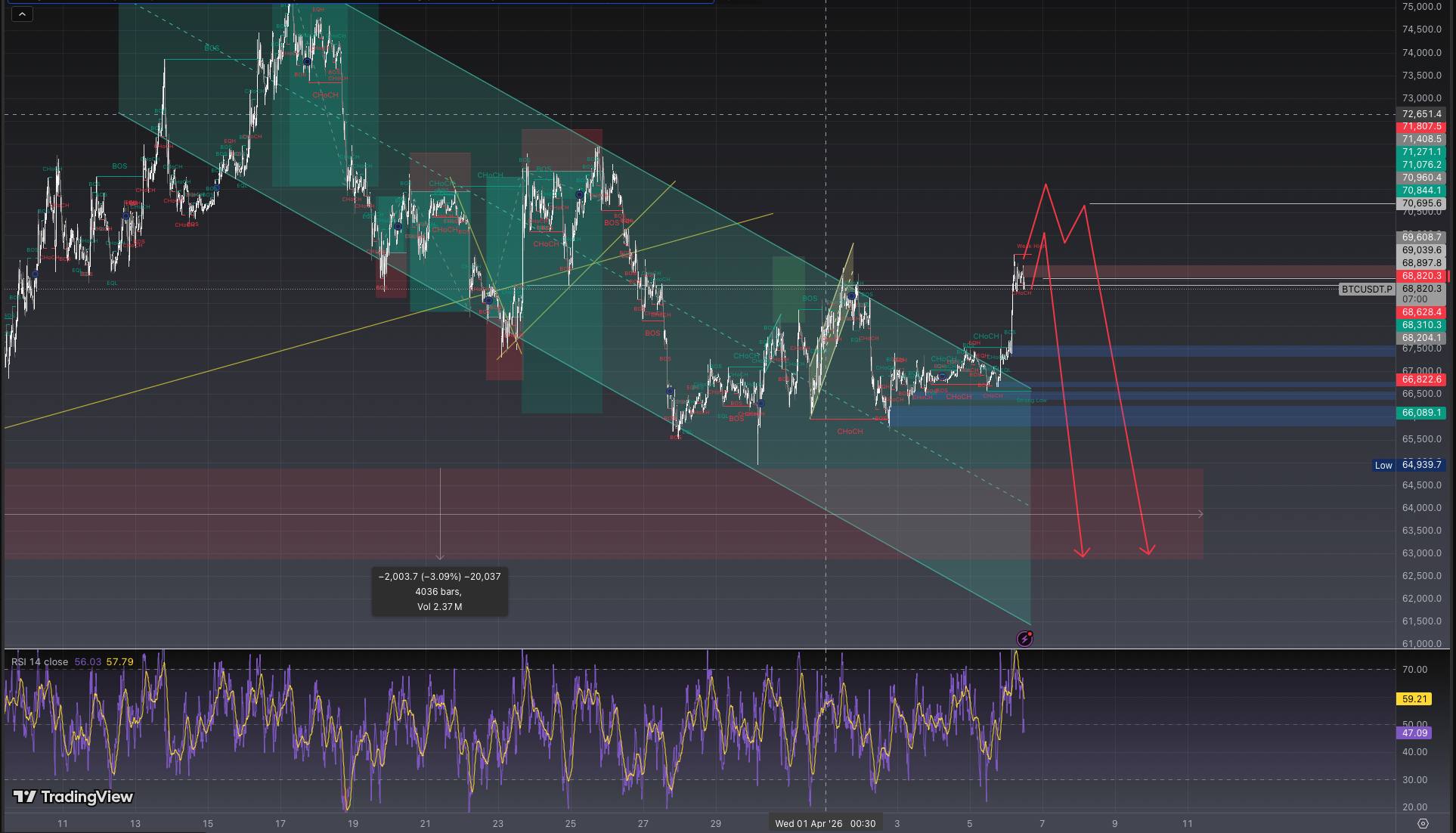Click the RSI value 56.03 in the legend

[88, 661]
